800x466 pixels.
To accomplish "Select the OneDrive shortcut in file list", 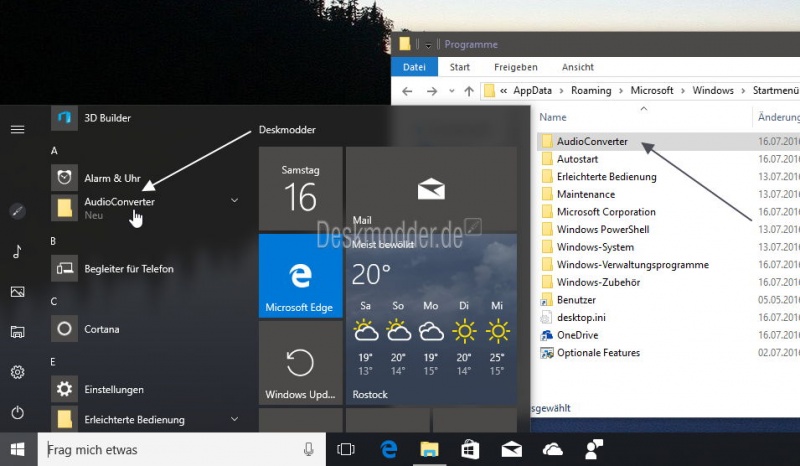I will 577,335.
